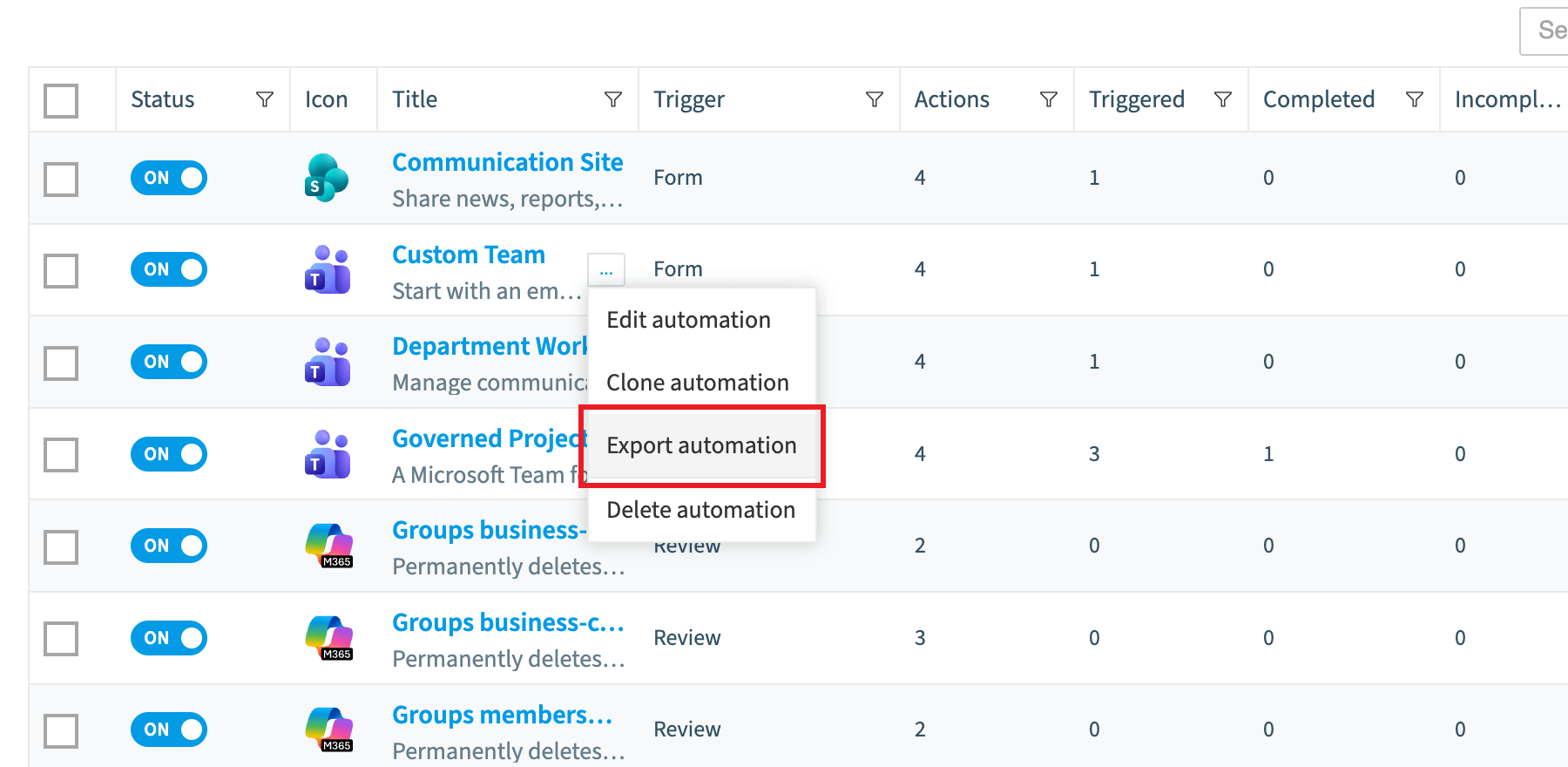Filter the Actions column
Screen dimensions: 1568x767
click(x=1049, y=99)
